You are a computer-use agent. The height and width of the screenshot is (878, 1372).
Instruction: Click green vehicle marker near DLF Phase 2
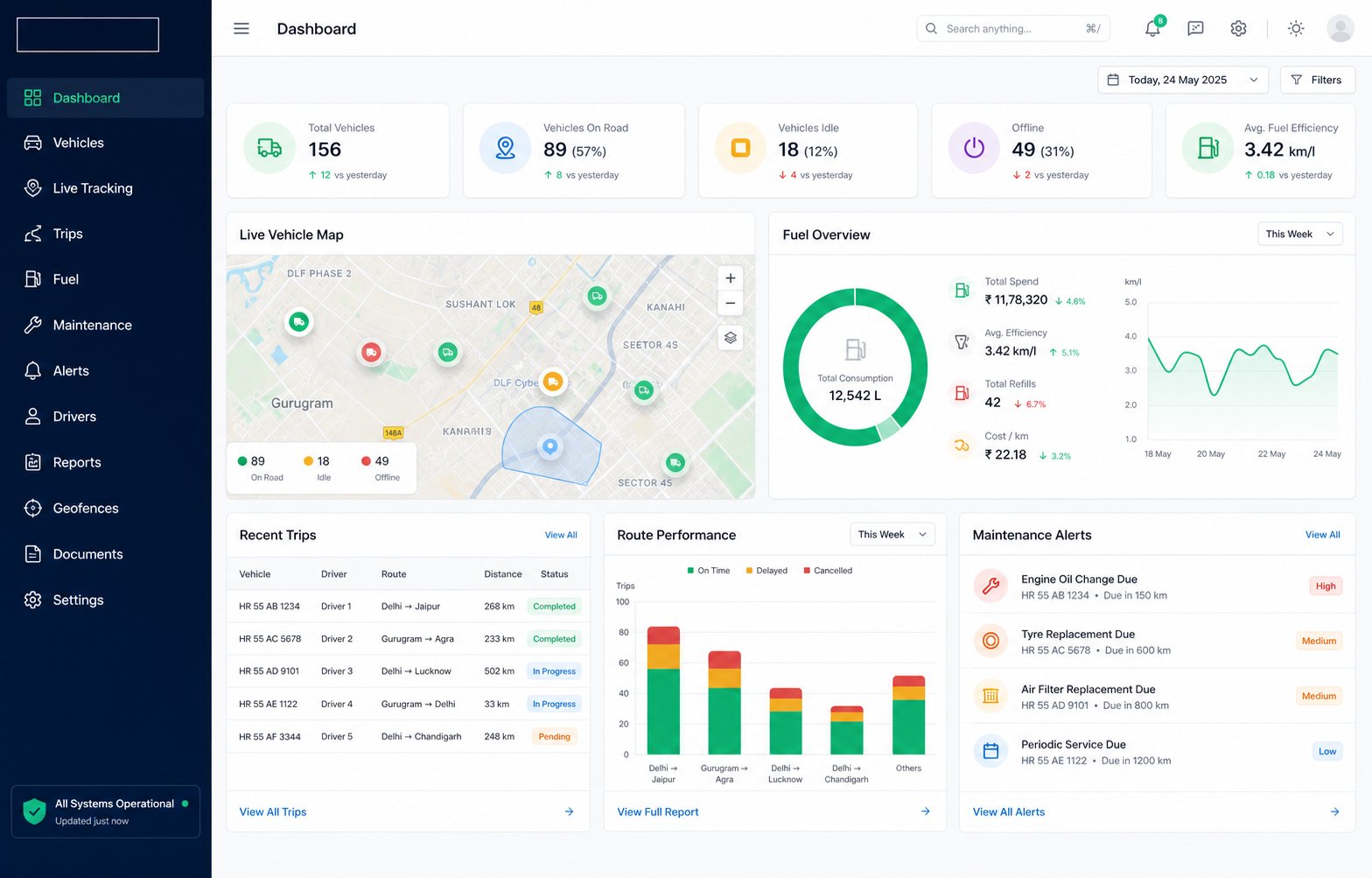[x=299, y=322]
